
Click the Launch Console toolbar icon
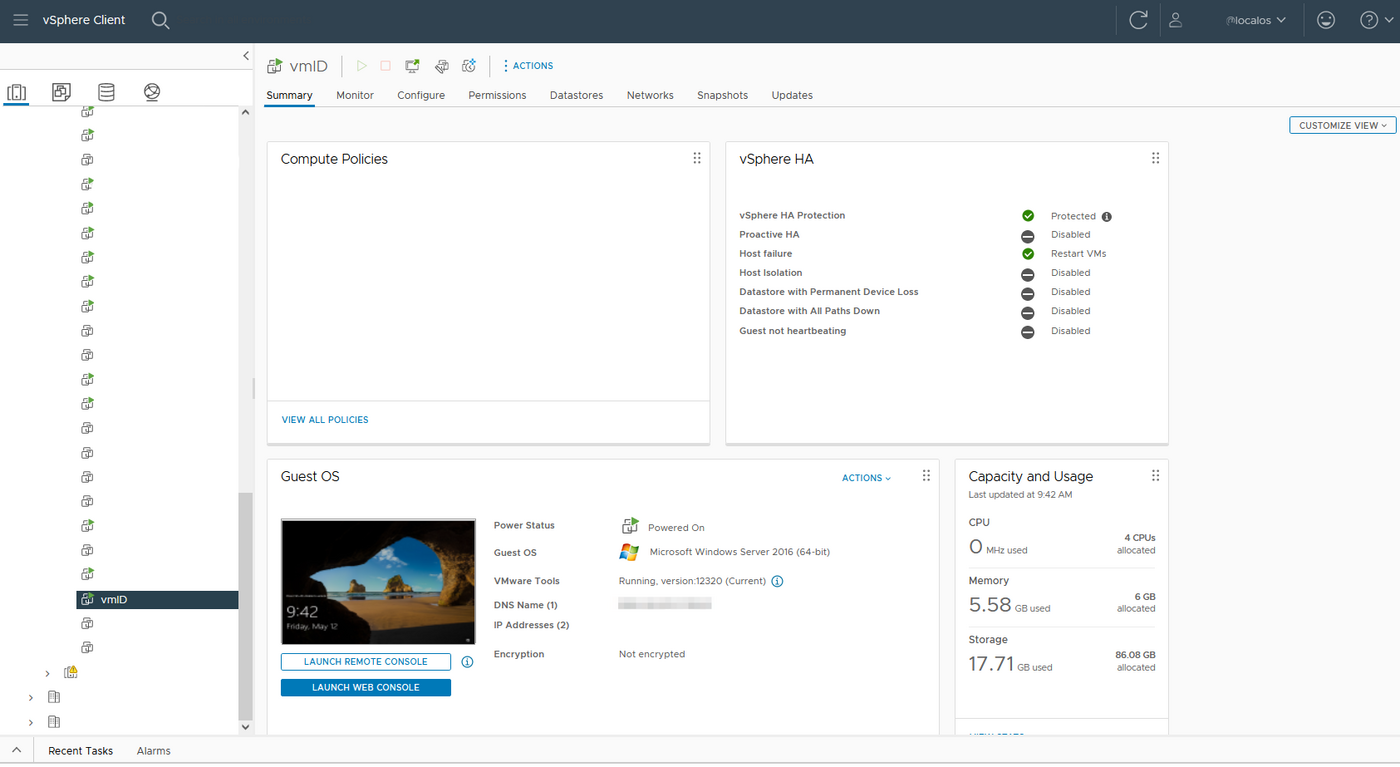pyautogui.click(x=412, y=65)
